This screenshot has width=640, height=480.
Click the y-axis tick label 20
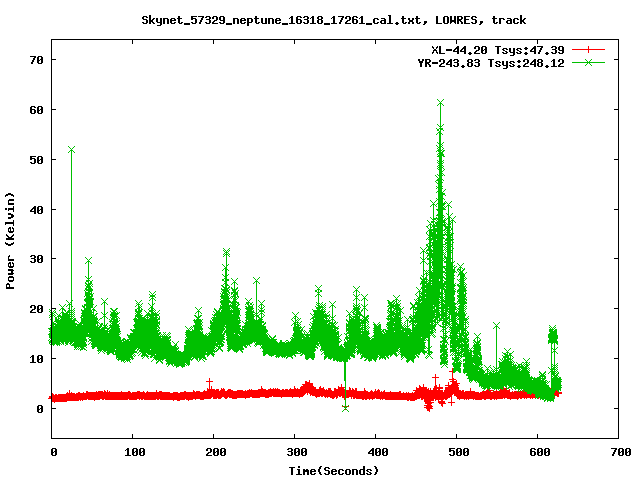[36, 309]
